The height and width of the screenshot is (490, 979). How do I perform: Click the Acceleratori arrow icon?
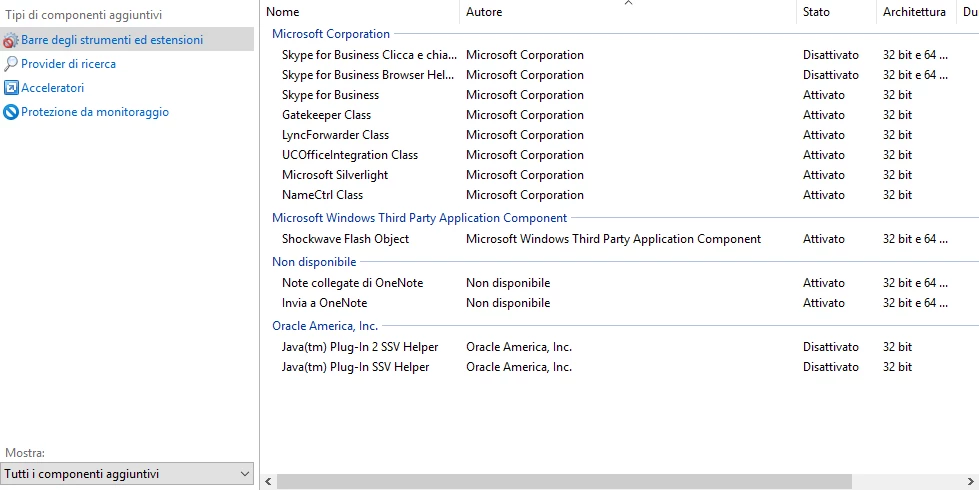[11, 88]
